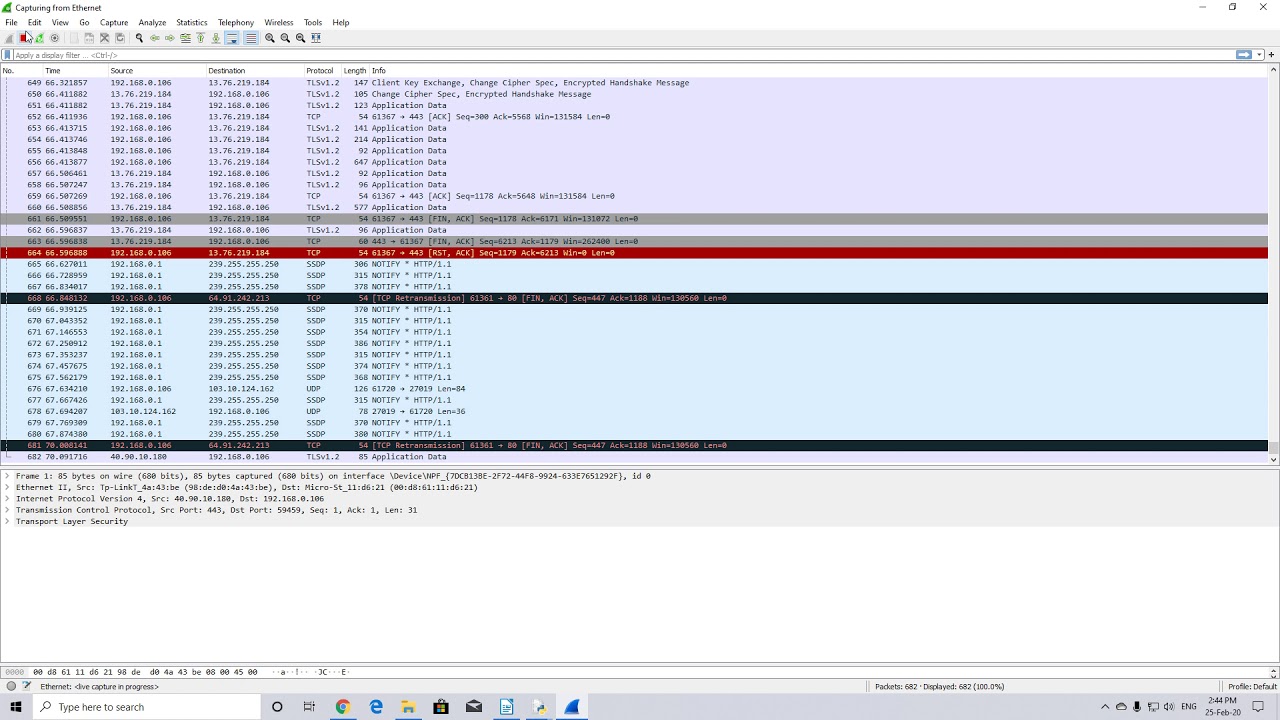Restart the current capture

point(39,38)
